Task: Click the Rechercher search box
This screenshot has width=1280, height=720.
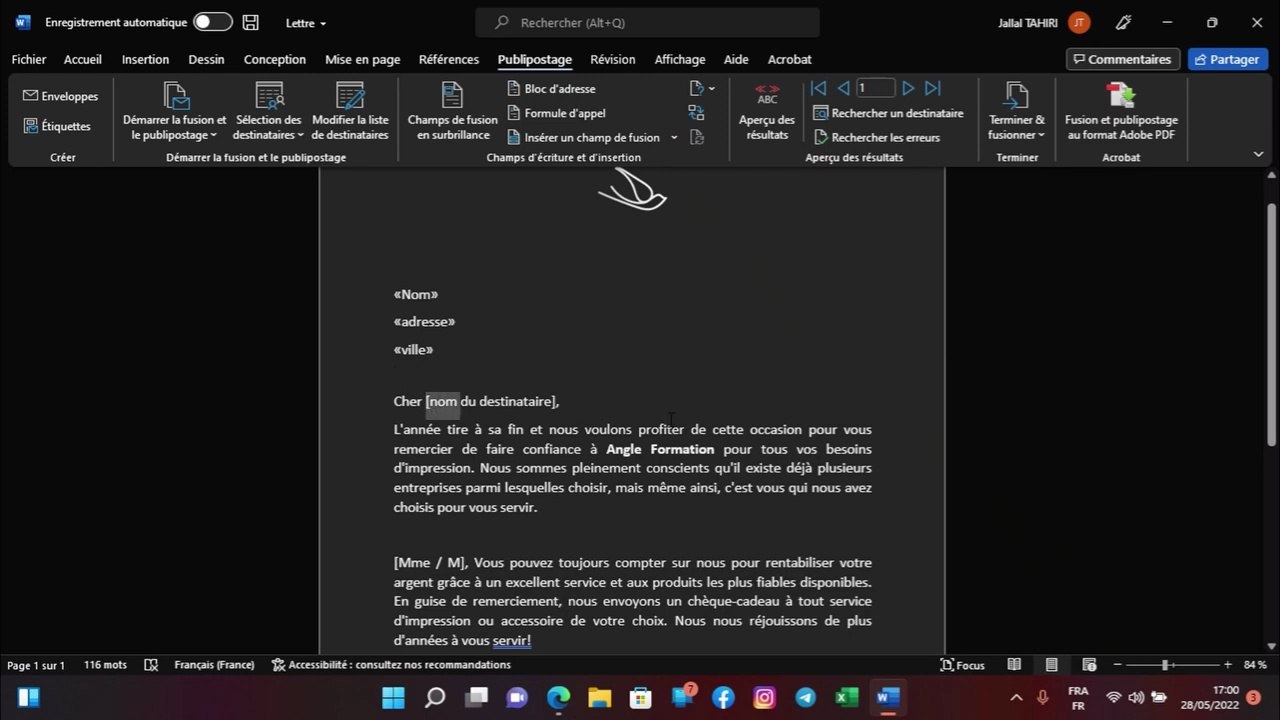Action: pos(647,22)
